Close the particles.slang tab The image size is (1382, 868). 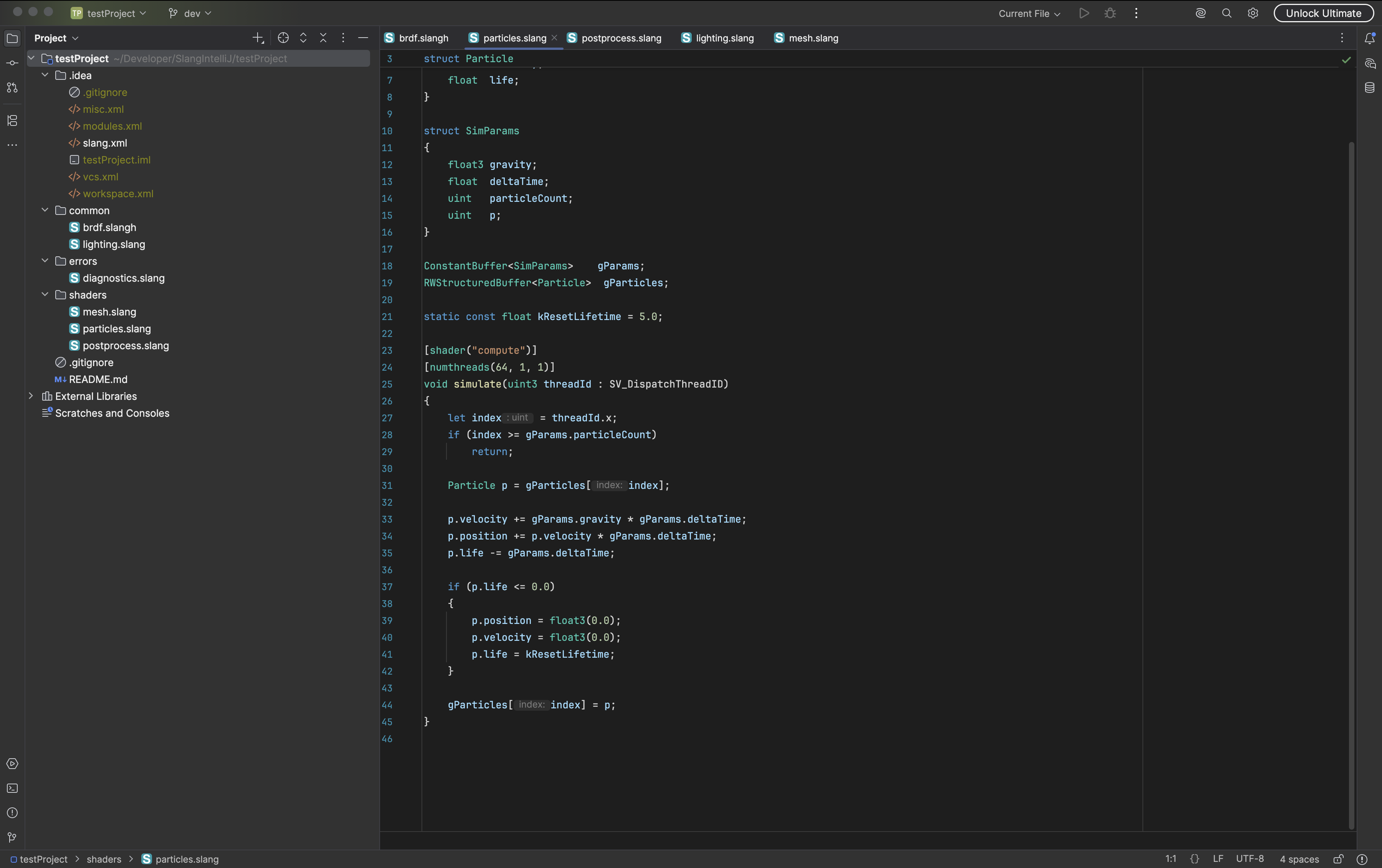[x=554, y=38]
